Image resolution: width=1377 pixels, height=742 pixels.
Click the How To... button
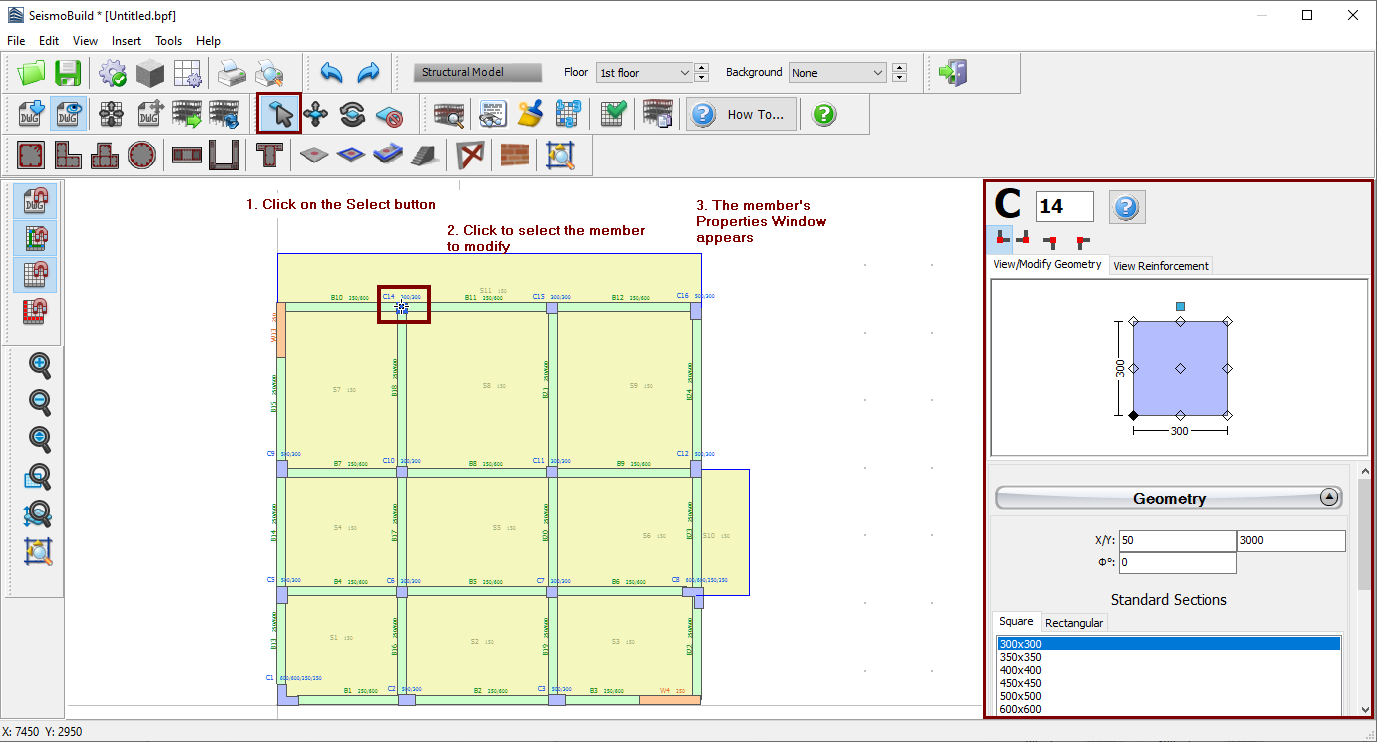[742, 114]
